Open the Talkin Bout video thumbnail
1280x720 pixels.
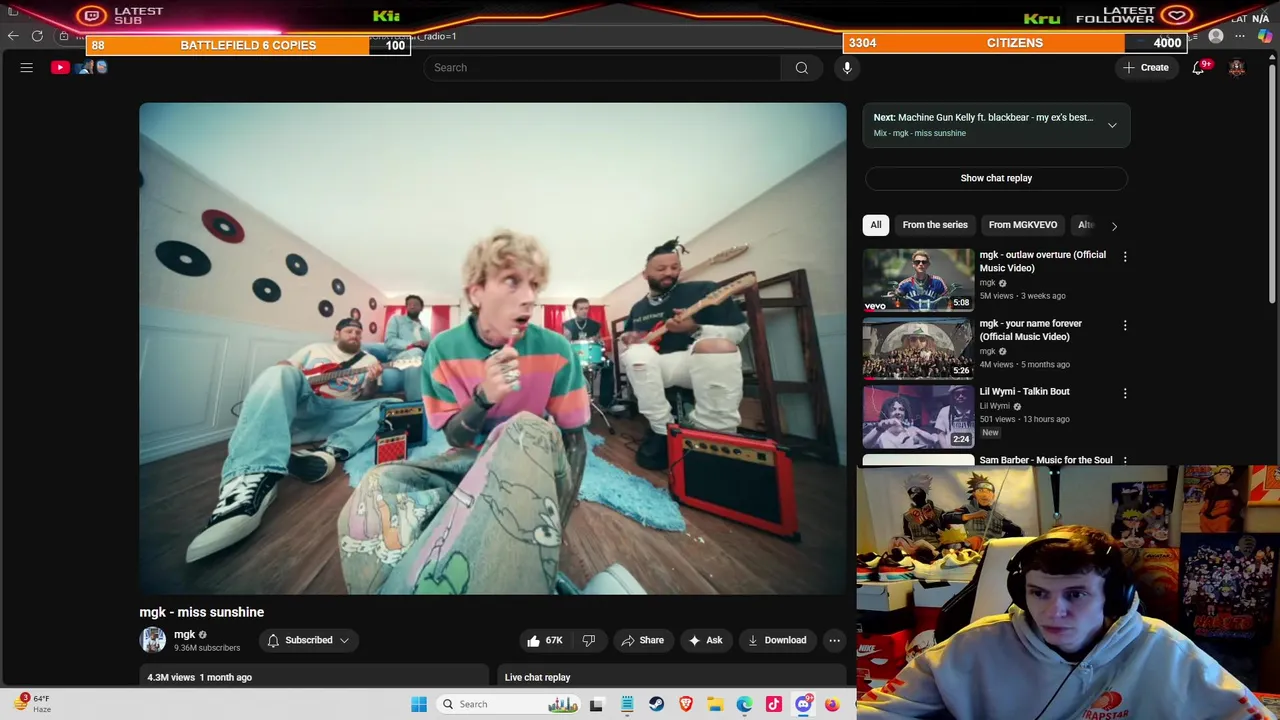click(x=918, y=417)
